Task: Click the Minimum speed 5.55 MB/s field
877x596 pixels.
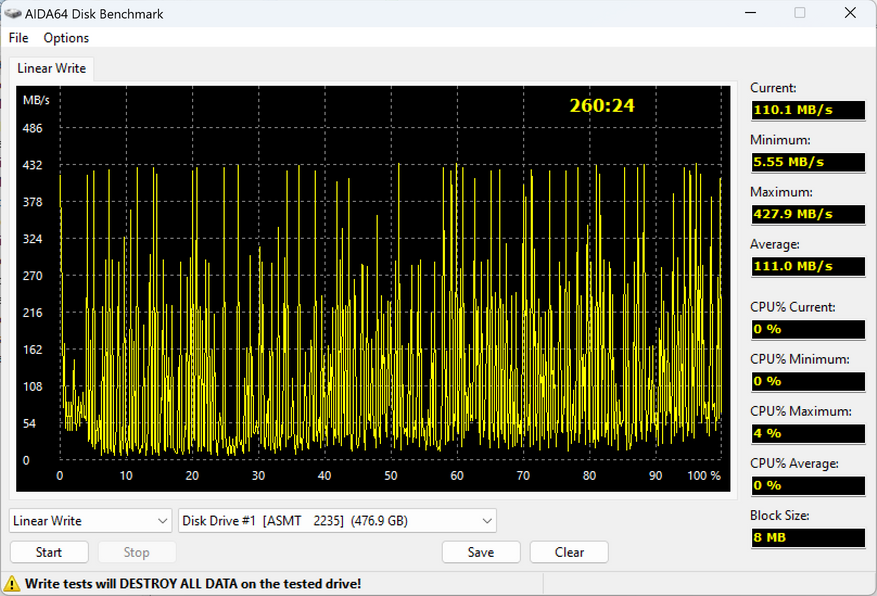Action: tap(807, 161)
